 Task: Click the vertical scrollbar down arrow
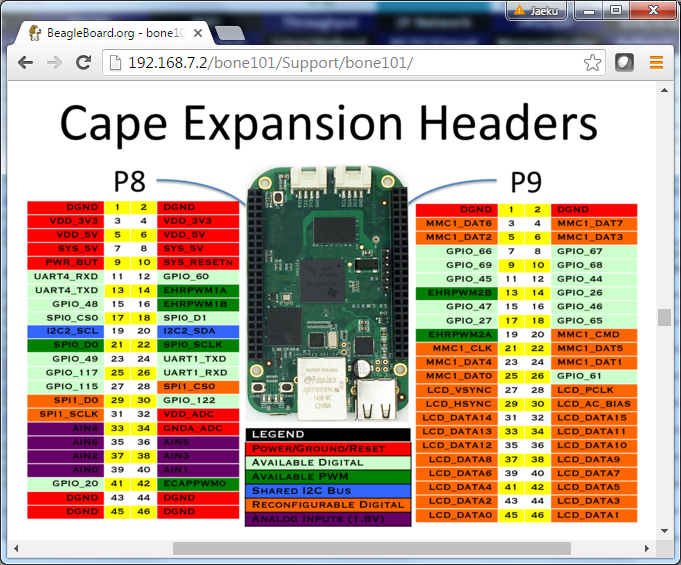(664, 531)
